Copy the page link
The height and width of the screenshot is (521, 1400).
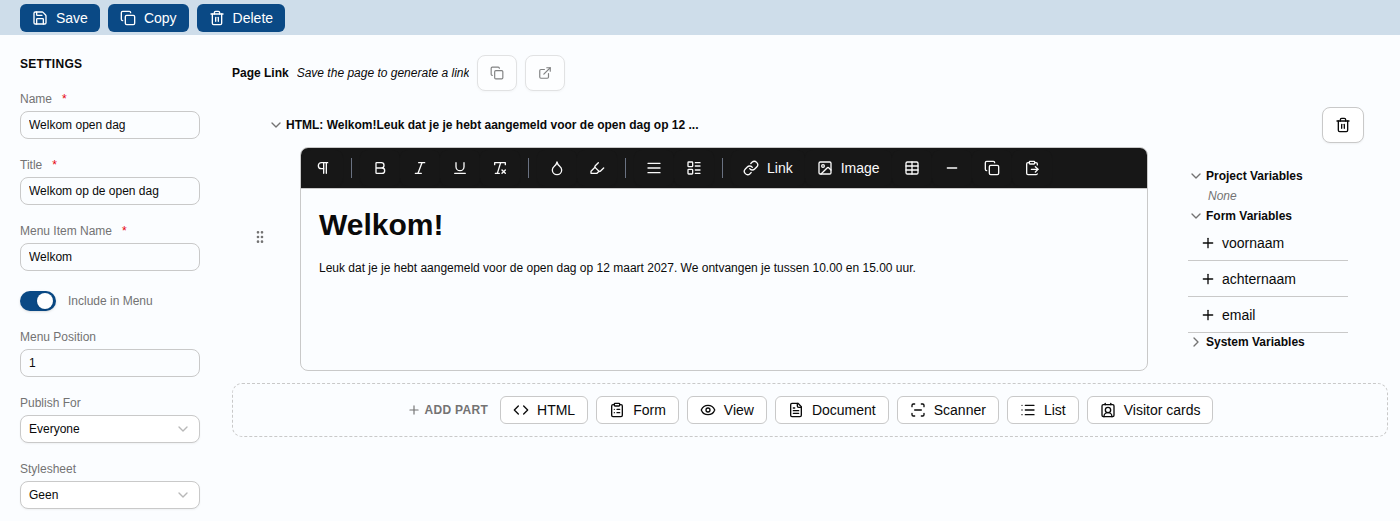(497, 73)
